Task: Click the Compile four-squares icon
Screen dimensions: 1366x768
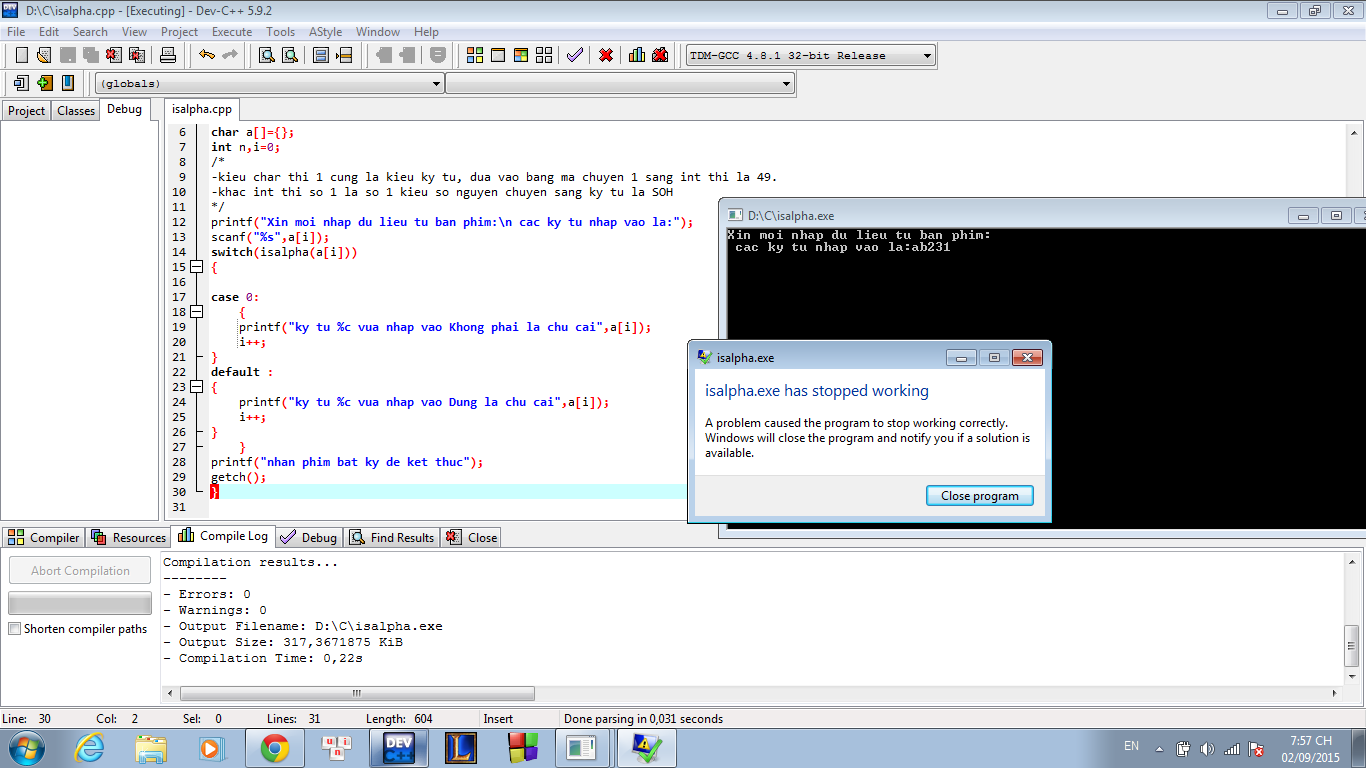Action: point(475,55)
